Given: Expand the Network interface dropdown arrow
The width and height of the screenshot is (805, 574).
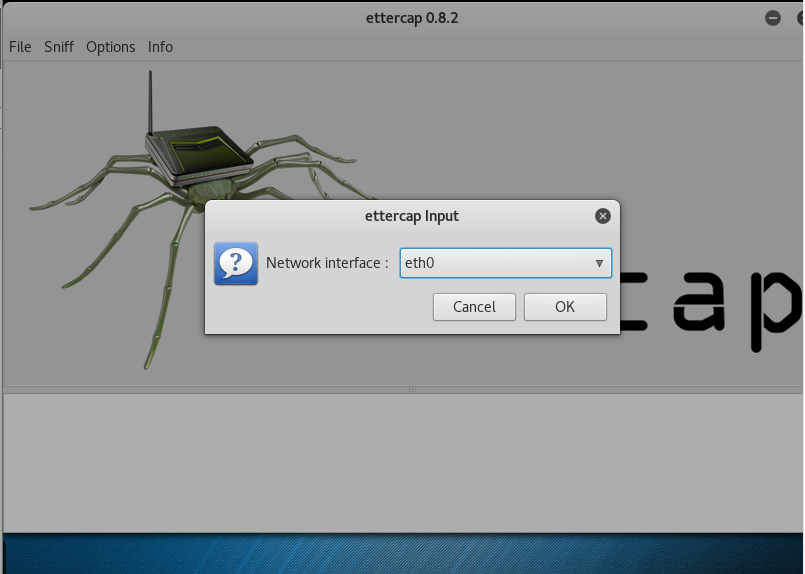Looking at the screenshot, I should [x=599, y=263].
